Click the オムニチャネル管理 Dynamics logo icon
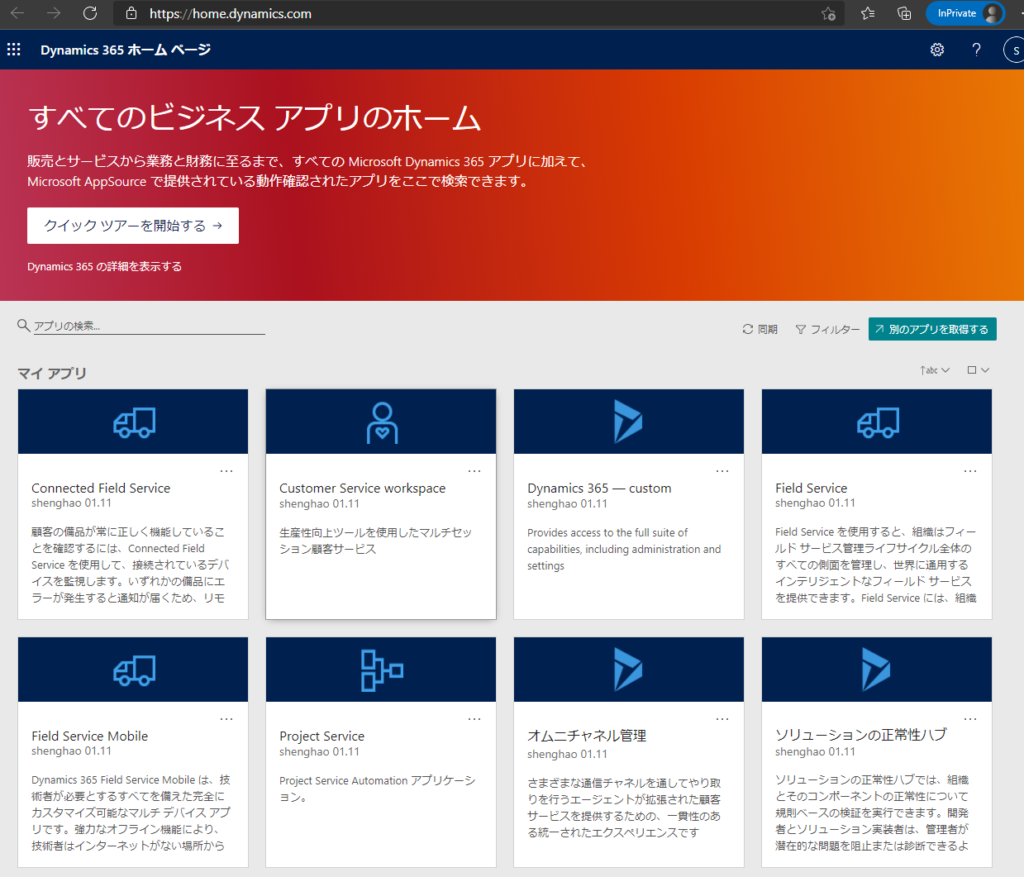The width and height of the screenshot is (1024, 877). pyautogui.click(x=628, y=669)
